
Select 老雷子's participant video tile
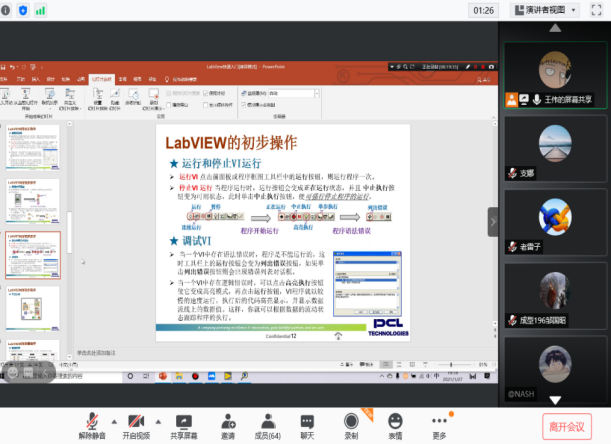[555, 222]
